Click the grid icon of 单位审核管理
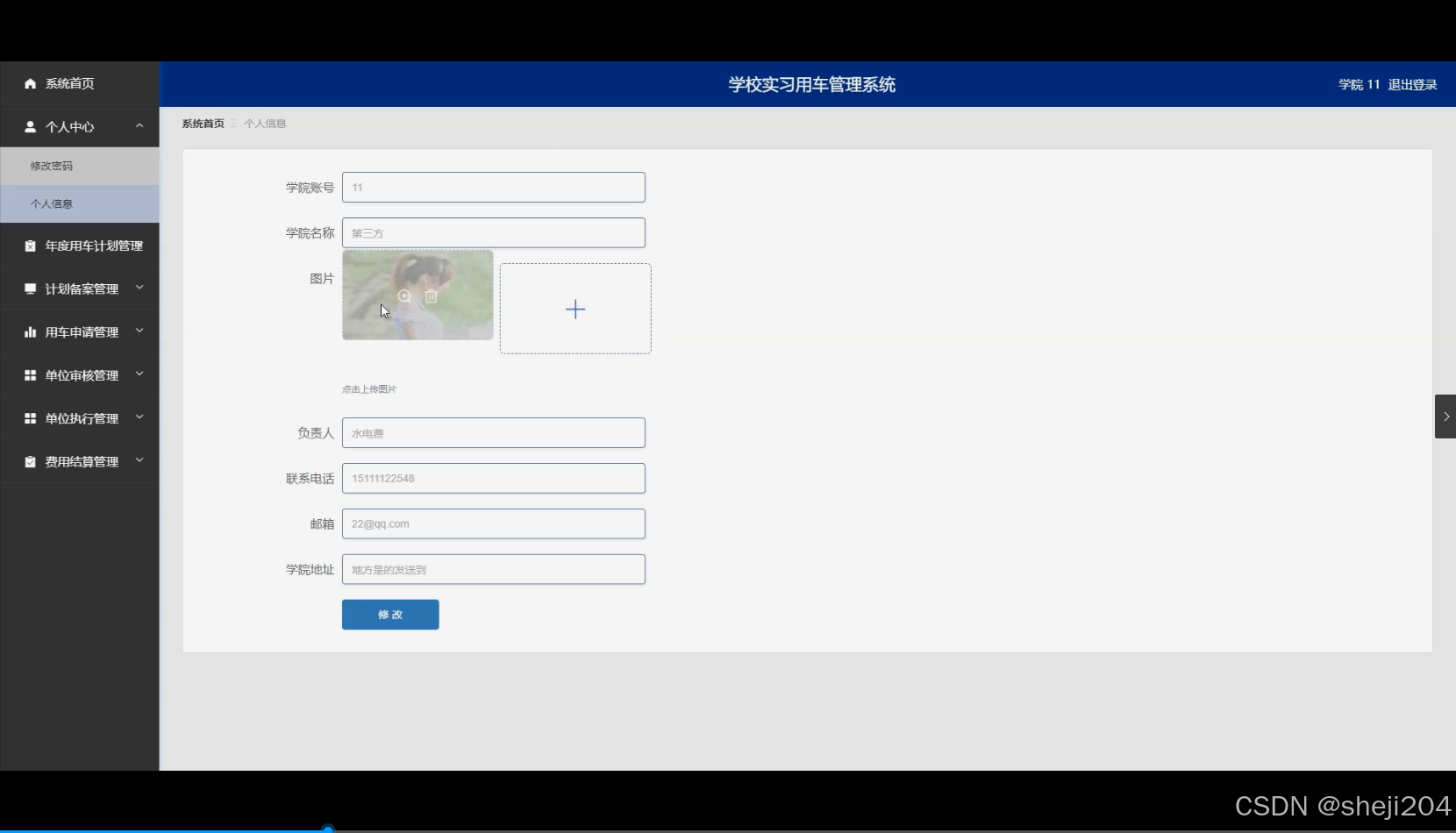 tap(29, 374)
